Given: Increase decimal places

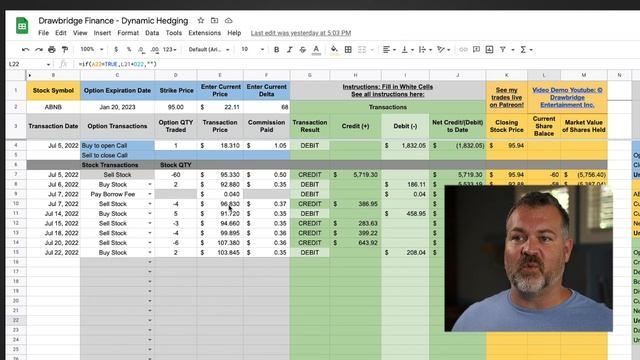Looking at the screenshot, I should tap(154, 49).
